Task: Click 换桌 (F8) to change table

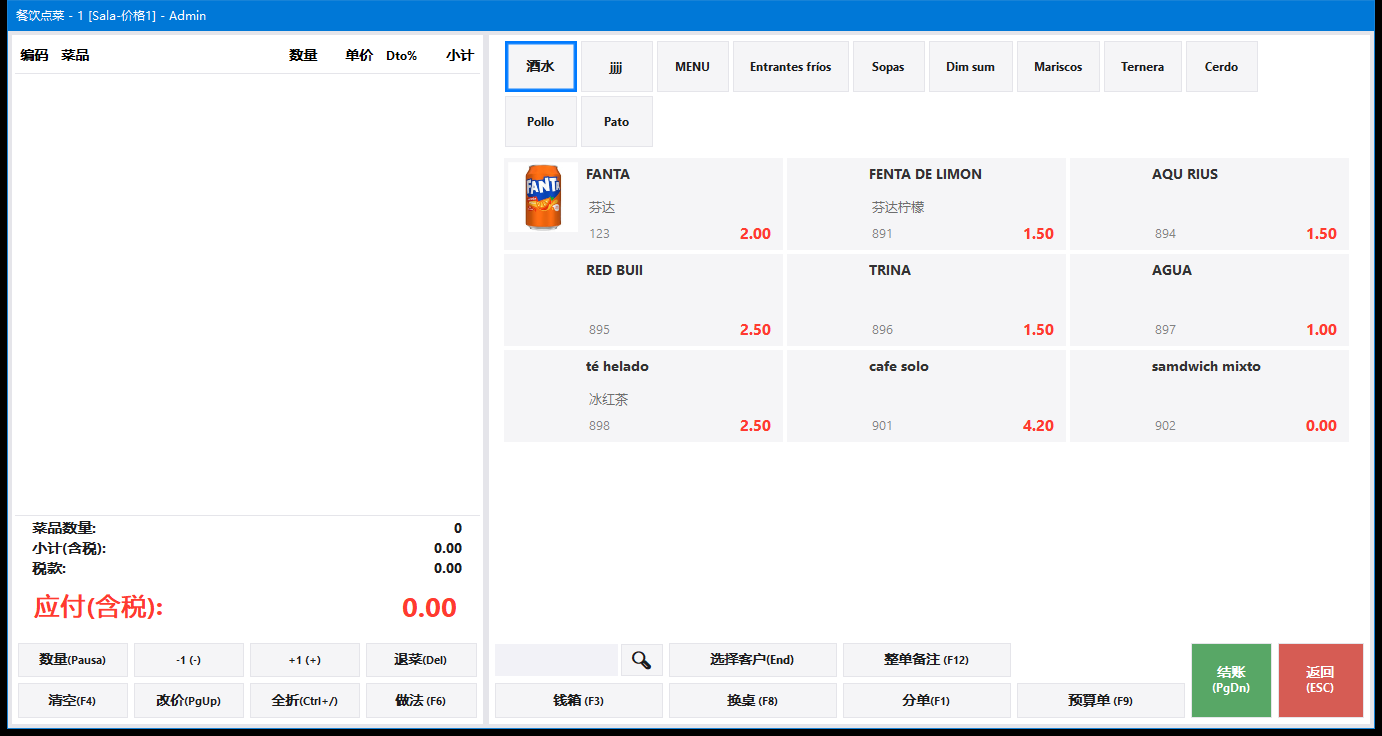Action: 752,701
